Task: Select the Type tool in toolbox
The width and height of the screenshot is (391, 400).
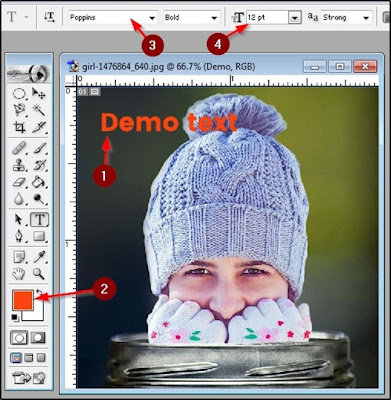Action: 39,220
